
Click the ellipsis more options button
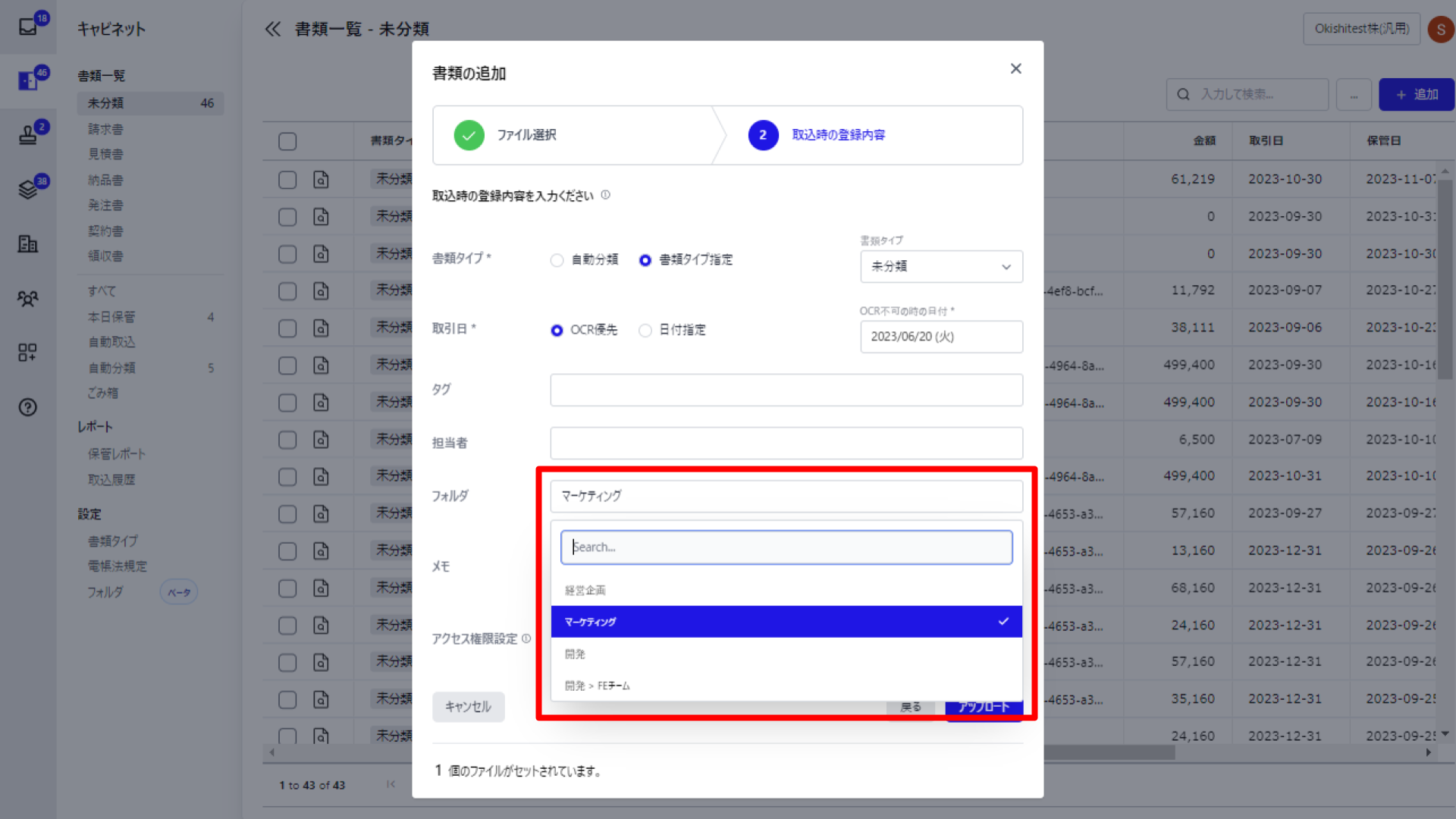[x=1354, y=95]
